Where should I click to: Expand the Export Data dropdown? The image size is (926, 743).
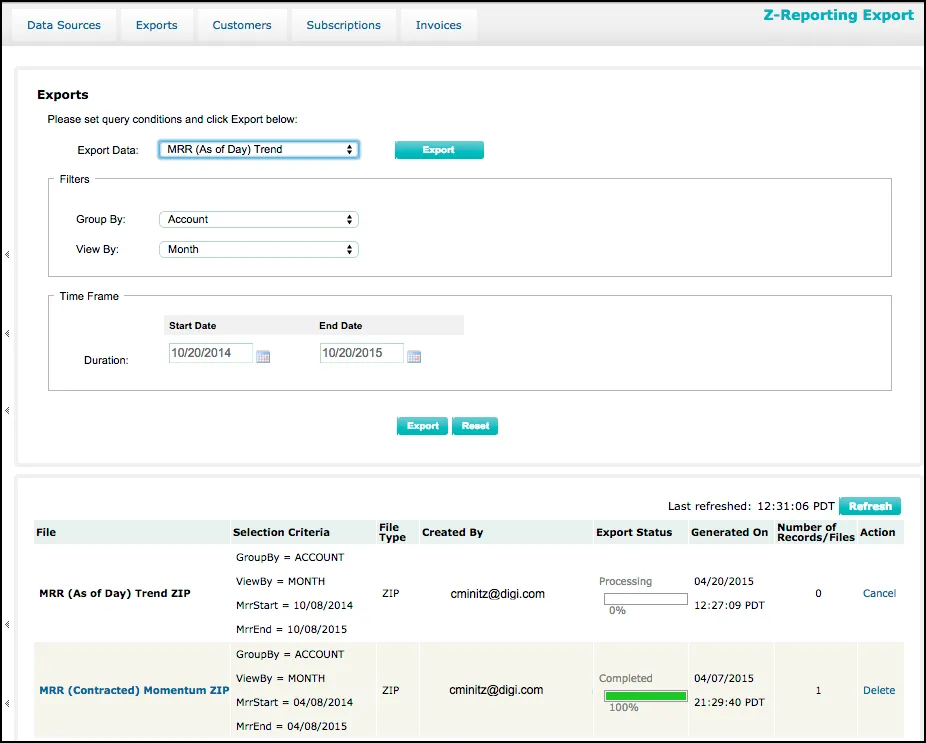point(259,149)
